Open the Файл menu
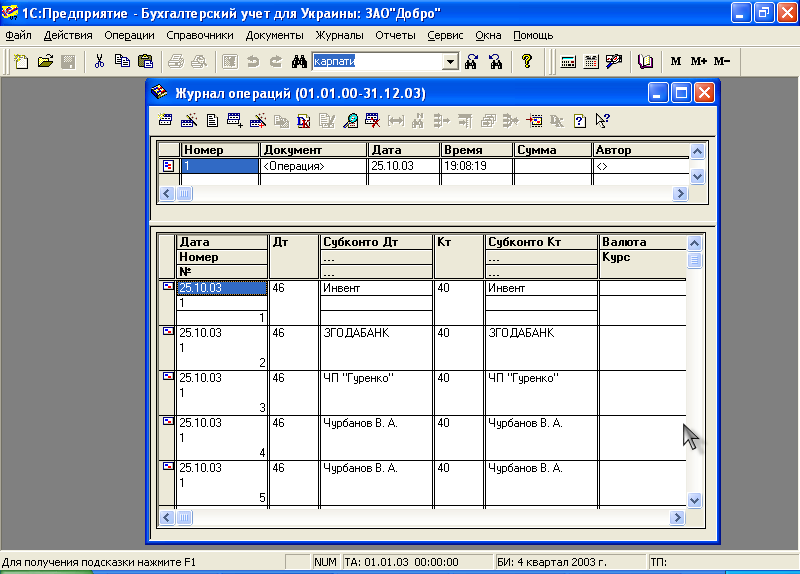This screenshot has width=800, height=574. 19,35
